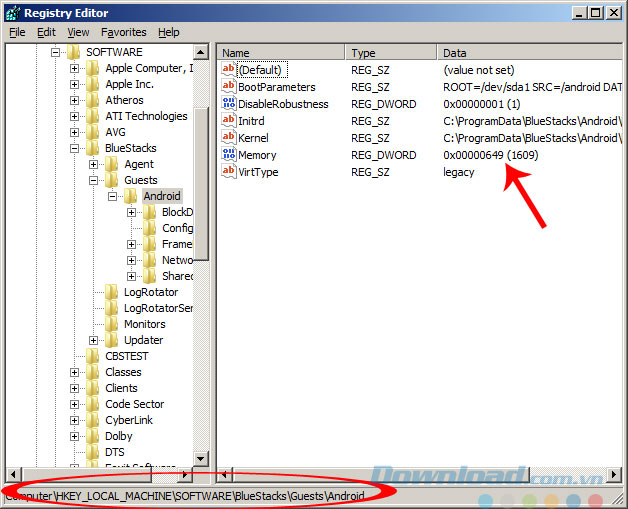Click the Config folder icon

coord(150,228)
